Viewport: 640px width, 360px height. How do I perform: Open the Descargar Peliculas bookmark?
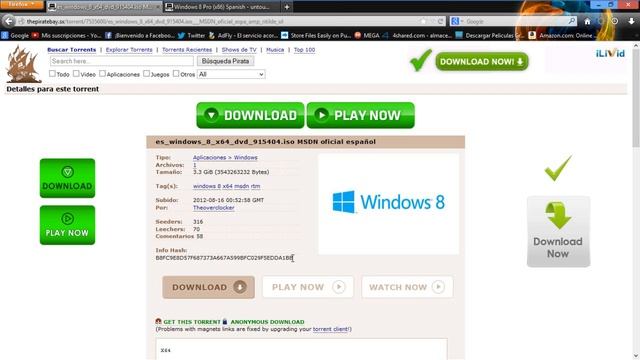point(489,36)
